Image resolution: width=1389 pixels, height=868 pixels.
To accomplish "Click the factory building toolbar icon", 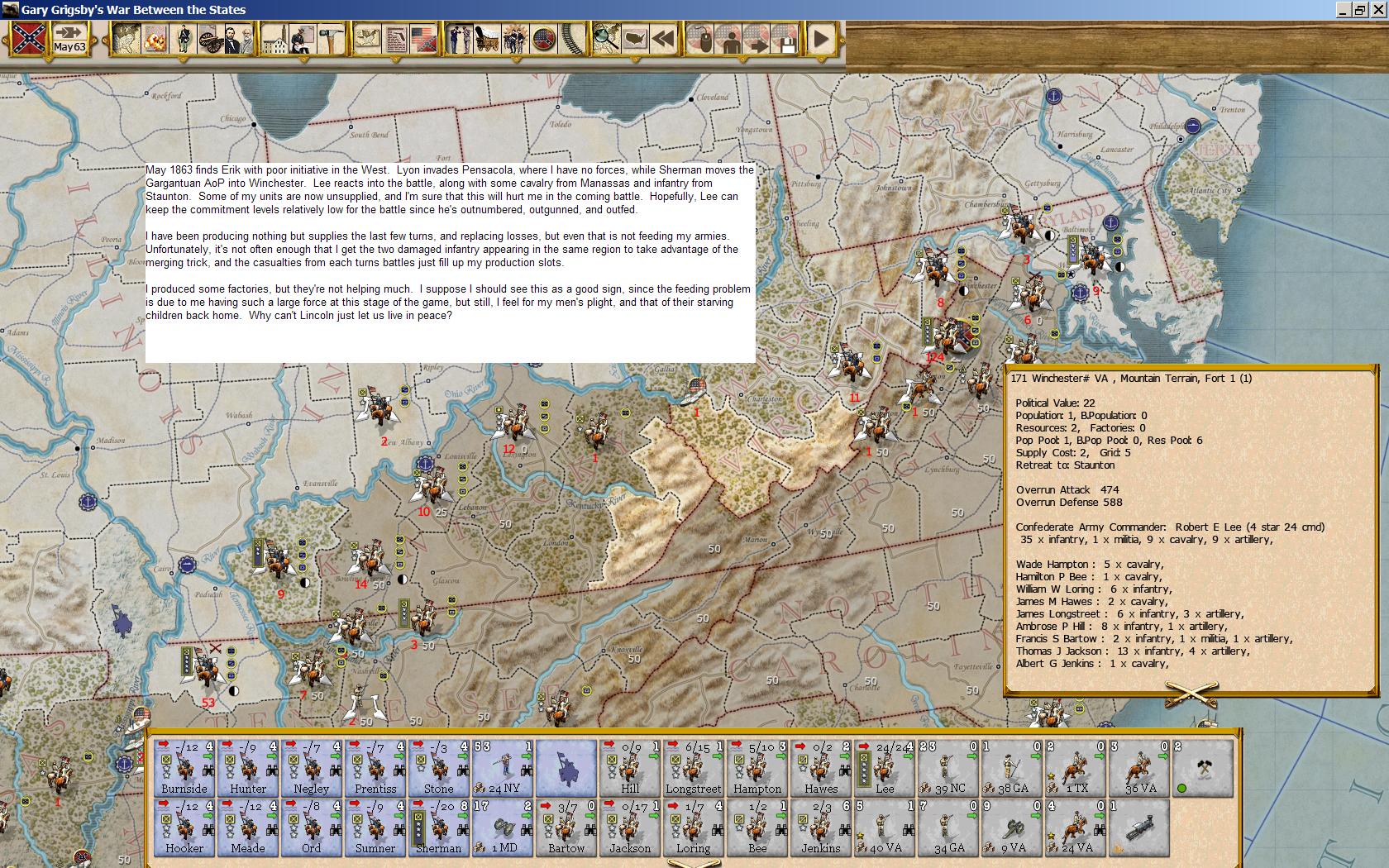I will coord(274,39).
